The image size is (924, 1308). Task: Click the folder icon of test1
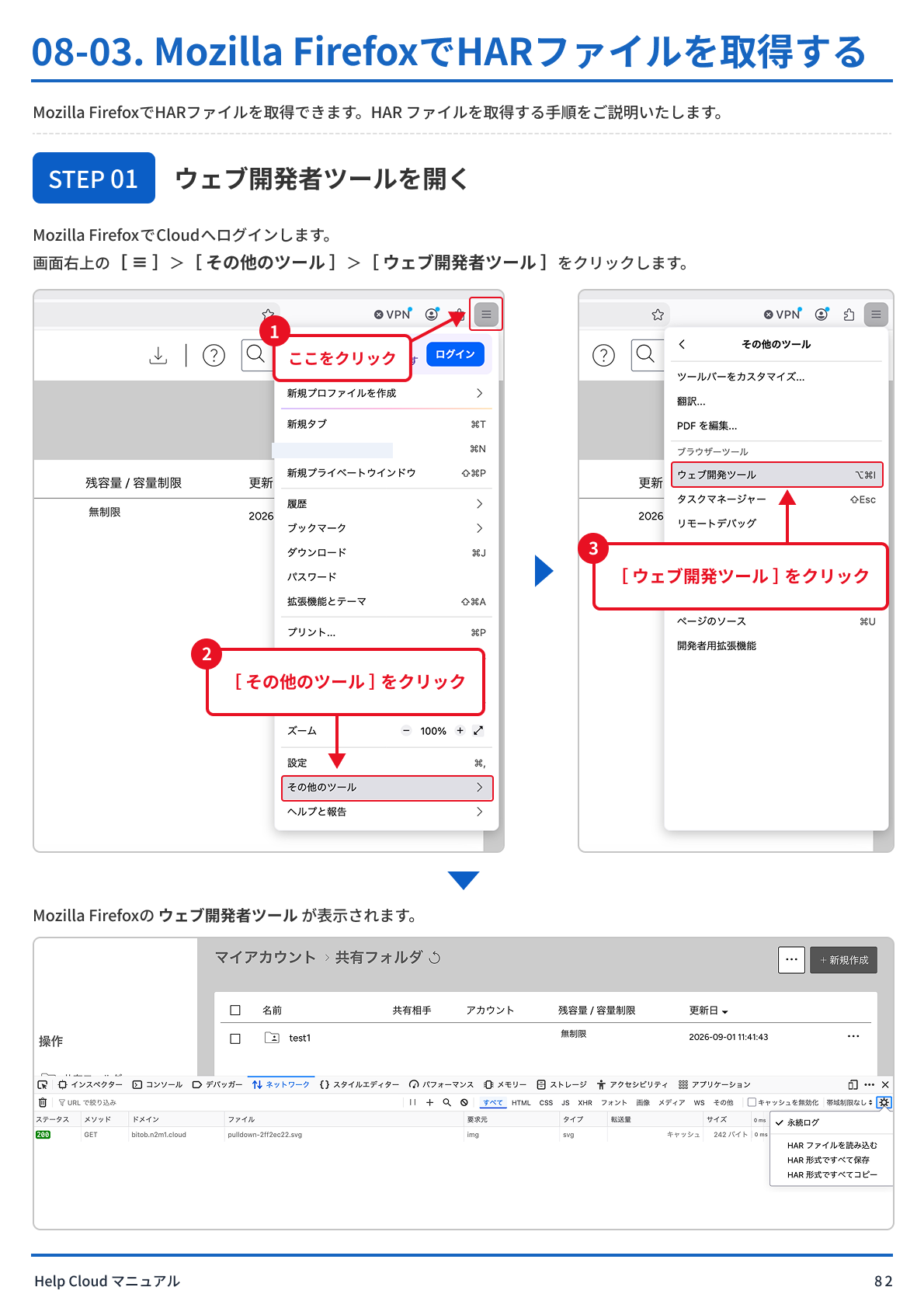[272, 1038]
